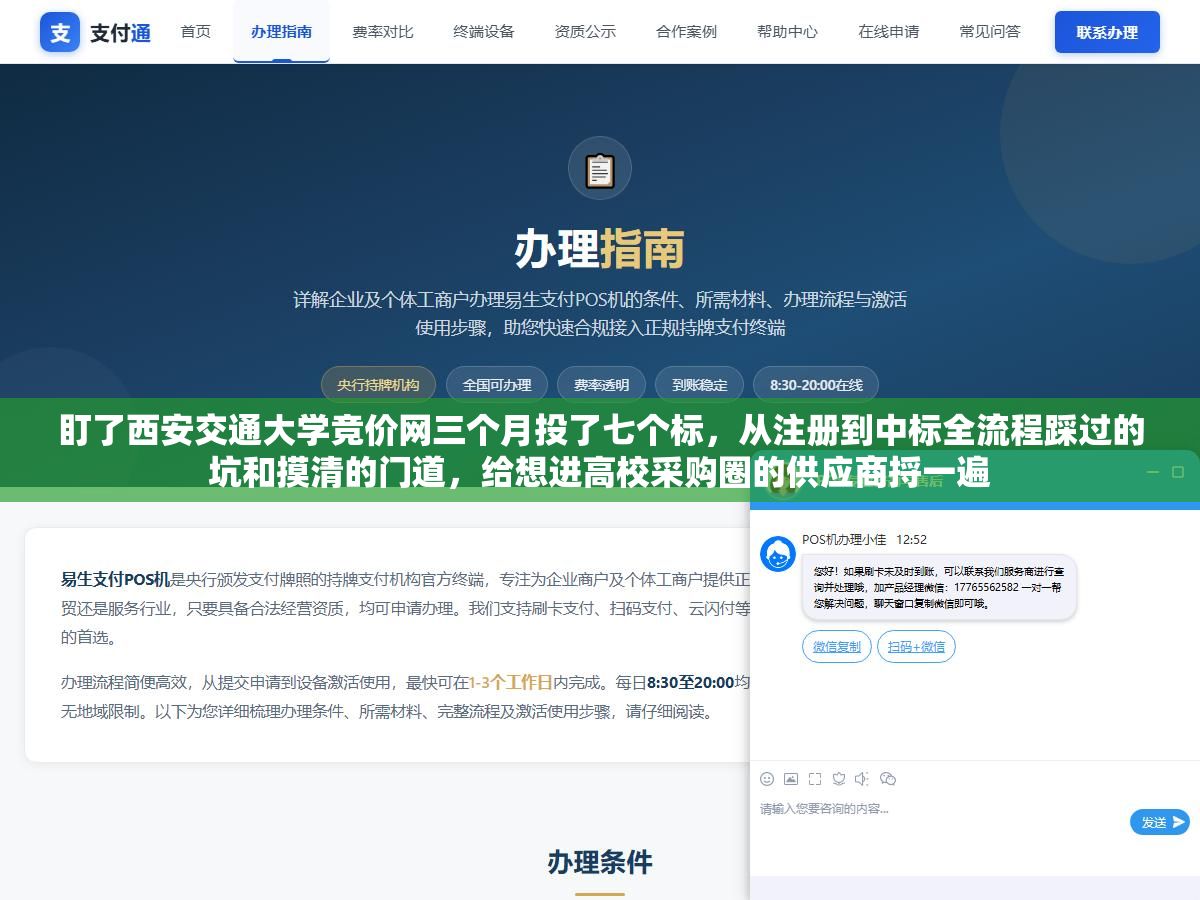The image size is (1200, 900).
Task: Click the rating icon in chat toolbar
Action: click(x=839, y=779)
